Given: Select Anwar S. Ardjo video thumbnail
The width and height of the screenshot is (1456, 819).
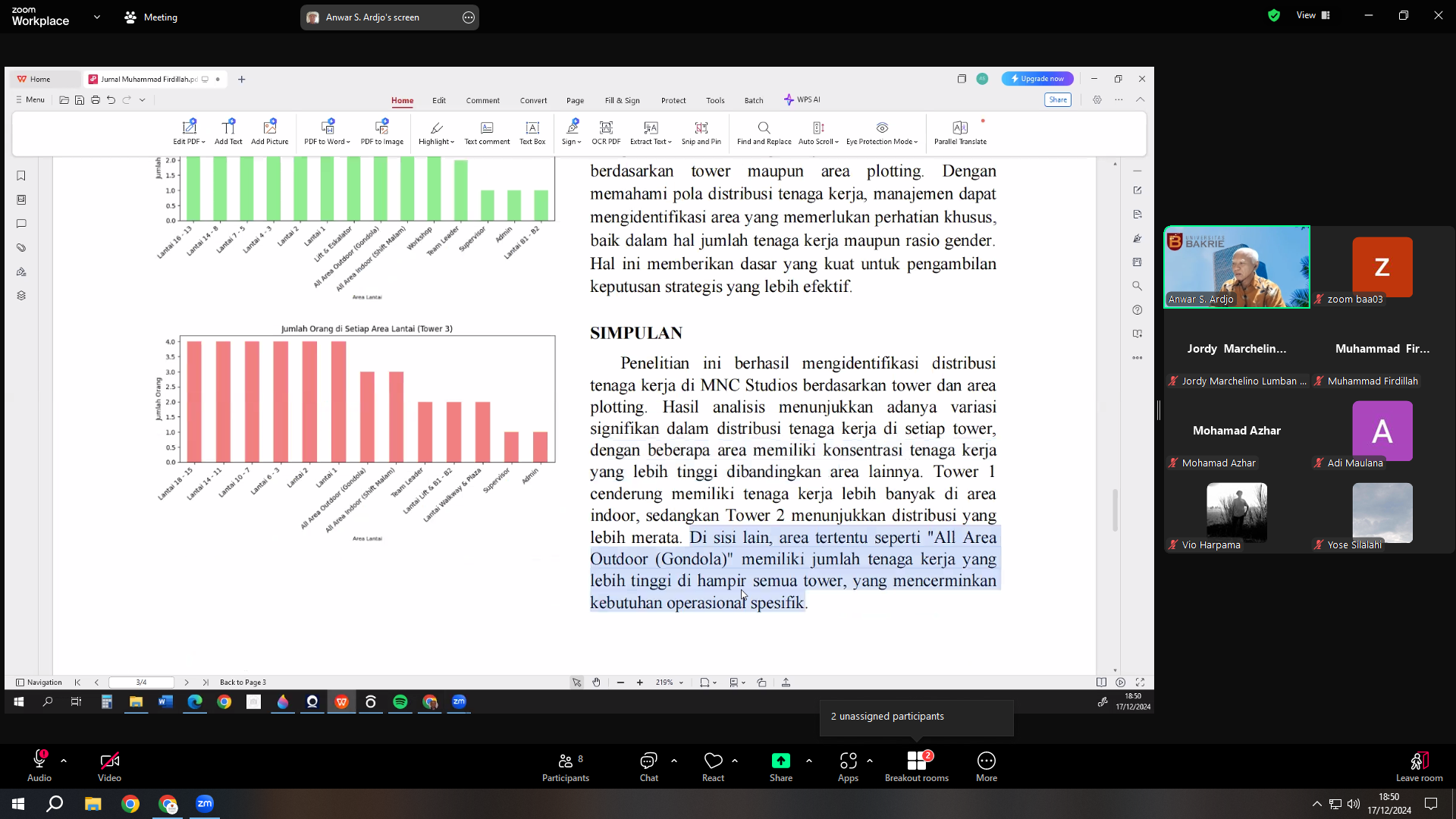Looking at the screenshot, I should [x=1237, y=267].
